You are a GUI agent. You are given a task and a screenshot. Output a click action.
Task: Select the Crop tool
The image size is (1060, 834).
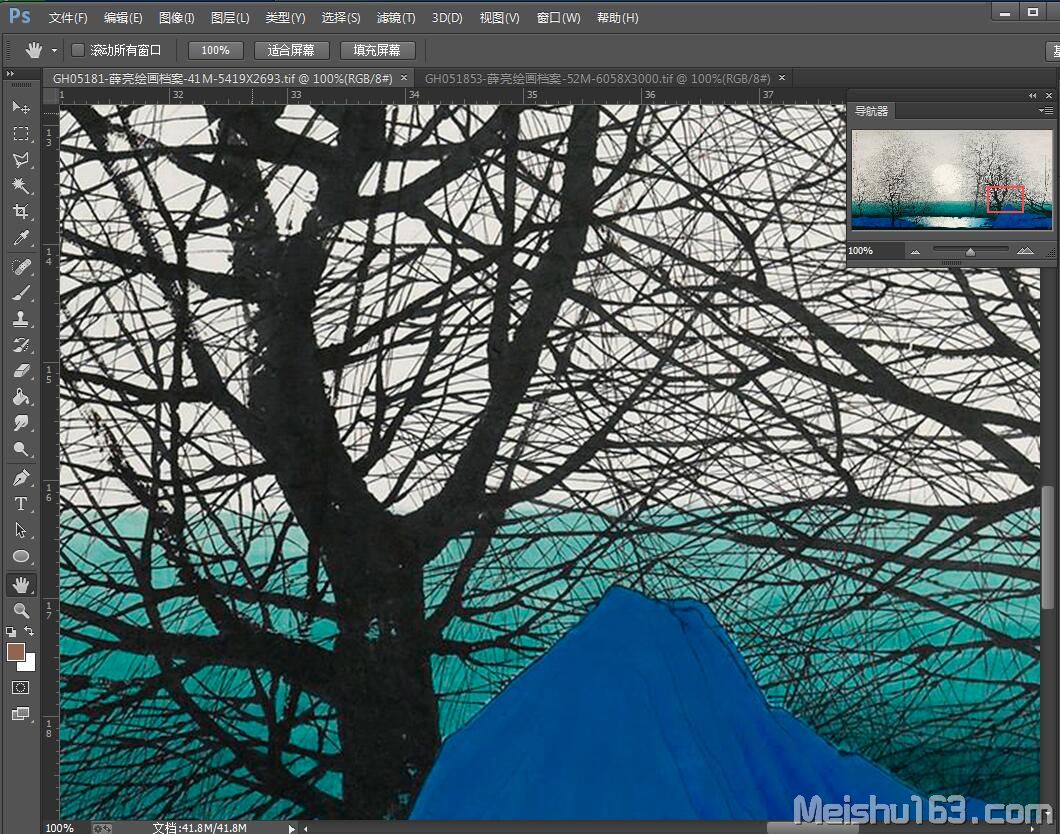(x=21, y=212)
